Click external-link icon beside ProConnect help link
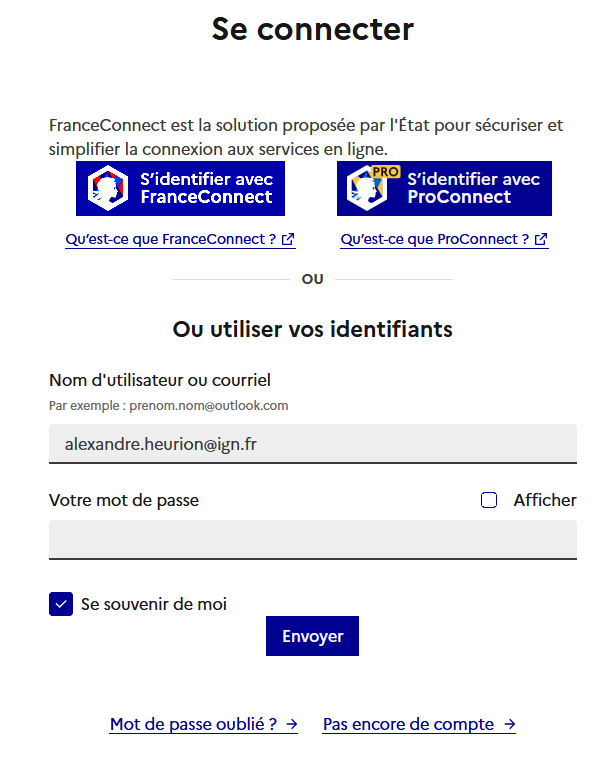The width and height of the screenshot is (616, 772). pyautogui.click(x=542, y=240)
